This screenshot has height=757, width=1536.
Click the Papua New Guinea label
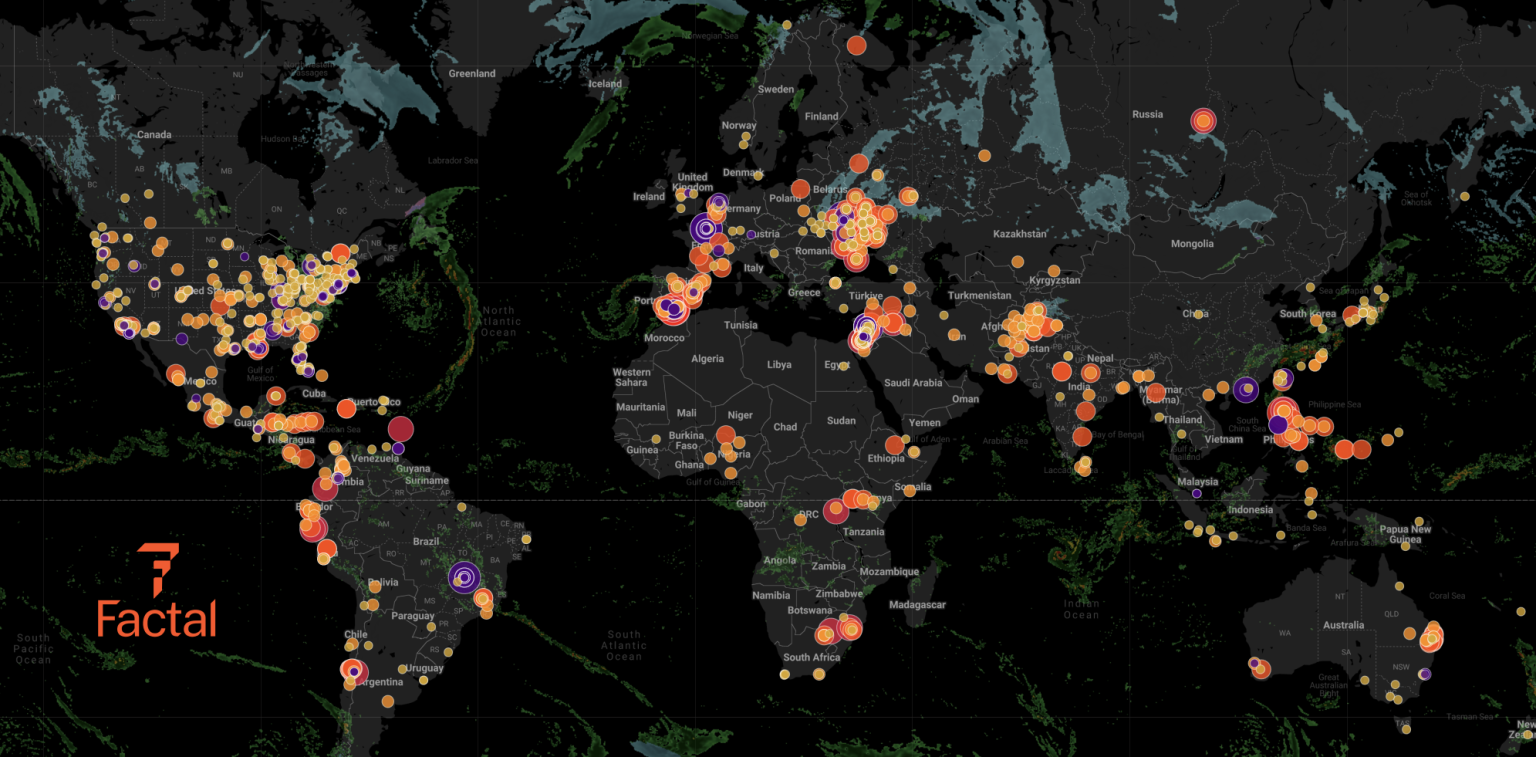(x=1407, y=535)
